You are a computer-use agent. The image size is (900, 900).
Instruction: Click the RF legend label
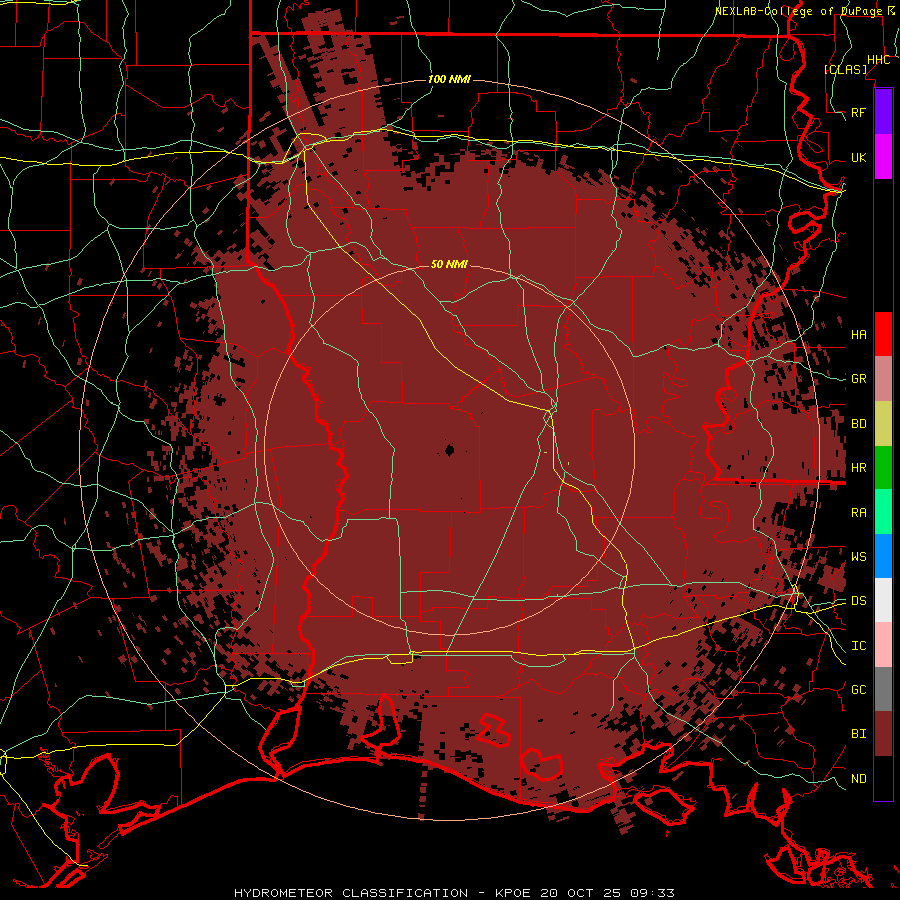point(858,112)
